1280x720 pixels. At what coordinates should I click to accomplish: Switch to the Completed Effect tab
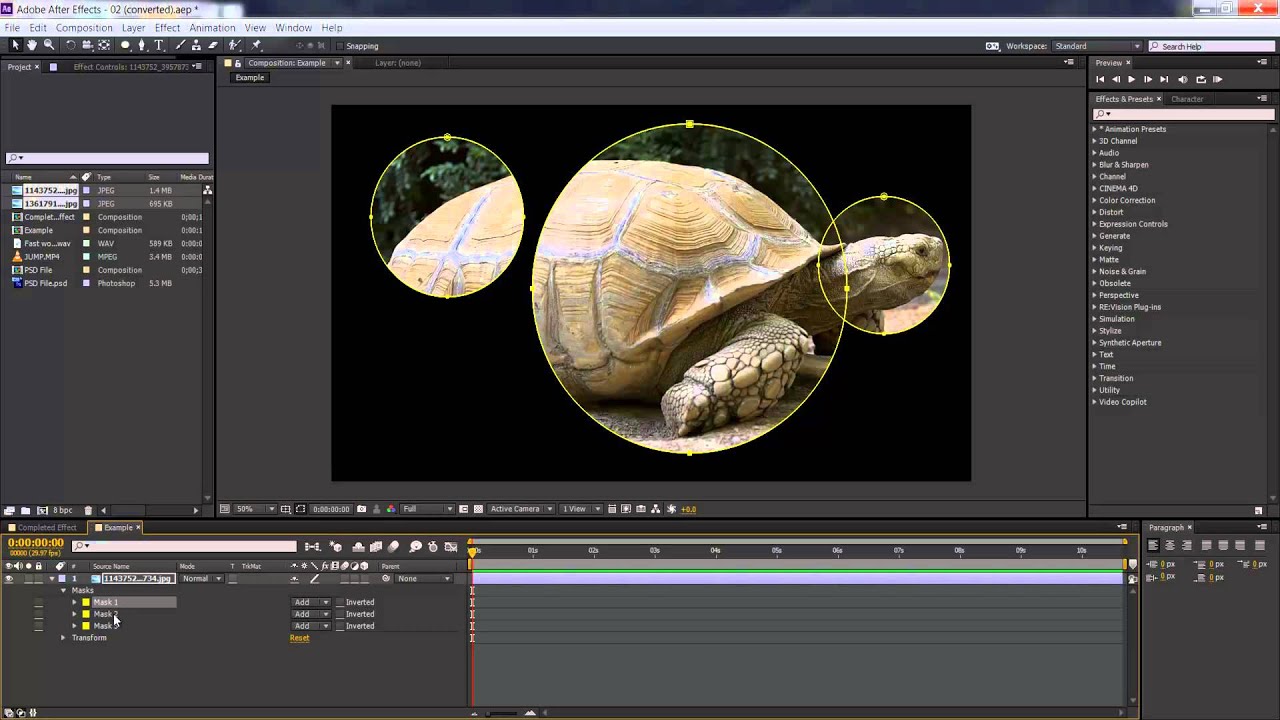pos(45,527)
